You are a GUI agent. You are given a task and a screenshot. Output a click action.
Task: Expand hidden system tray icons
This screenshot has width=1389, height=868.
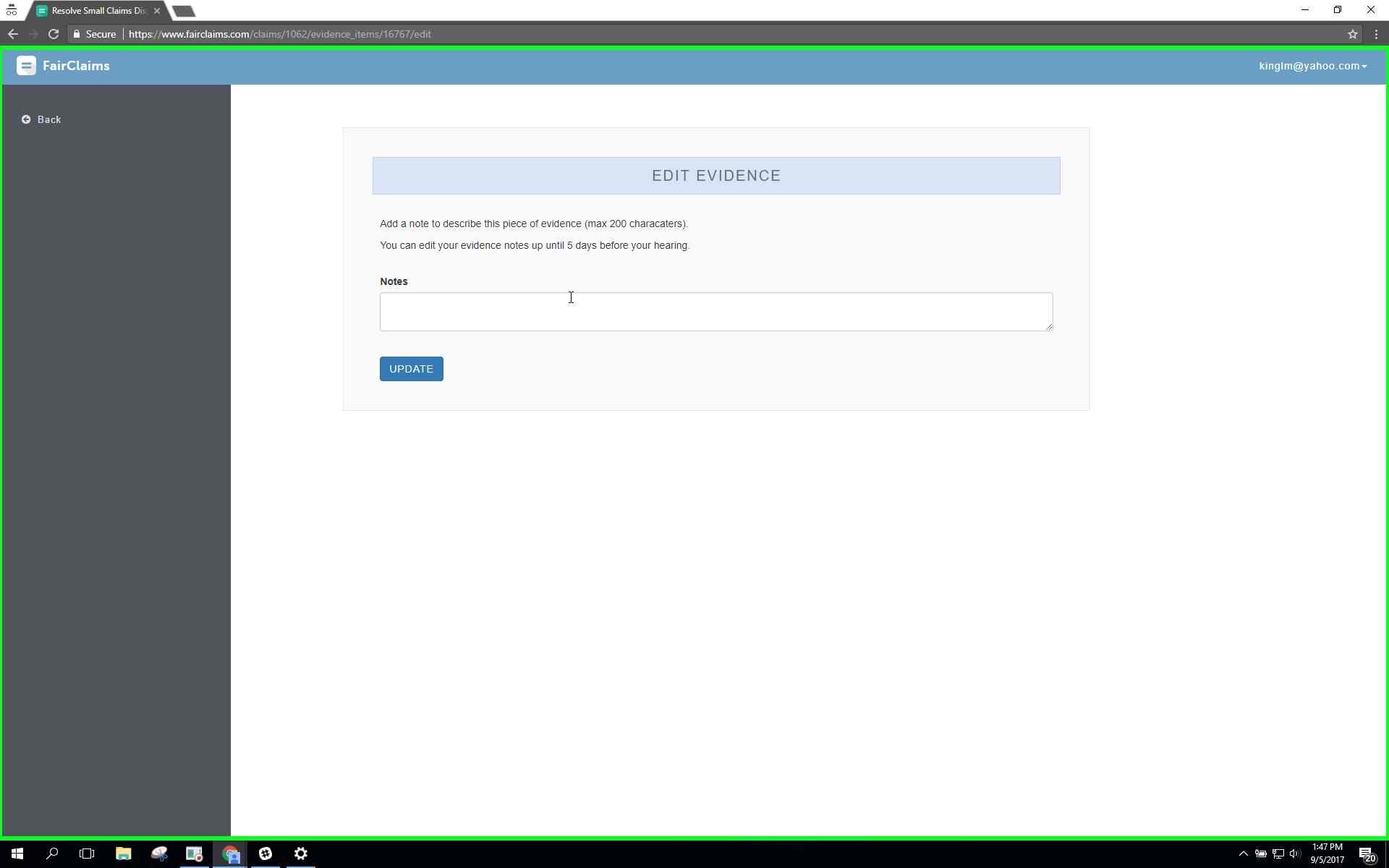(x=1243, y=854)
